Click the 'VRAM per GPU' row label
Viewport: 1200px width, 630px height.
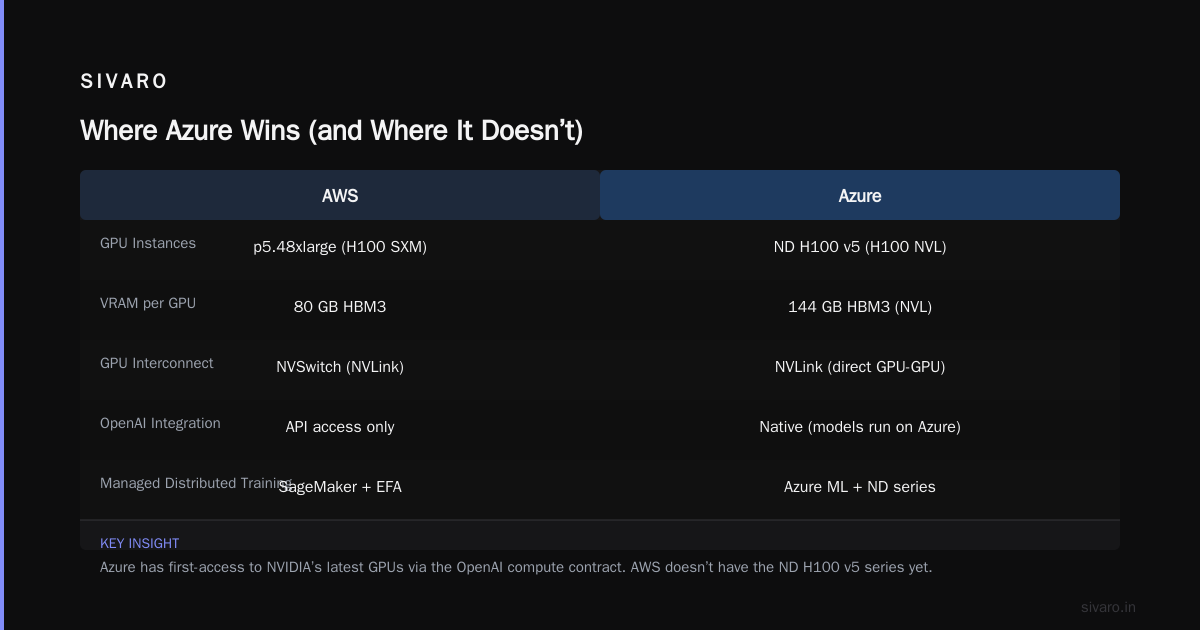tap(148, 303)
